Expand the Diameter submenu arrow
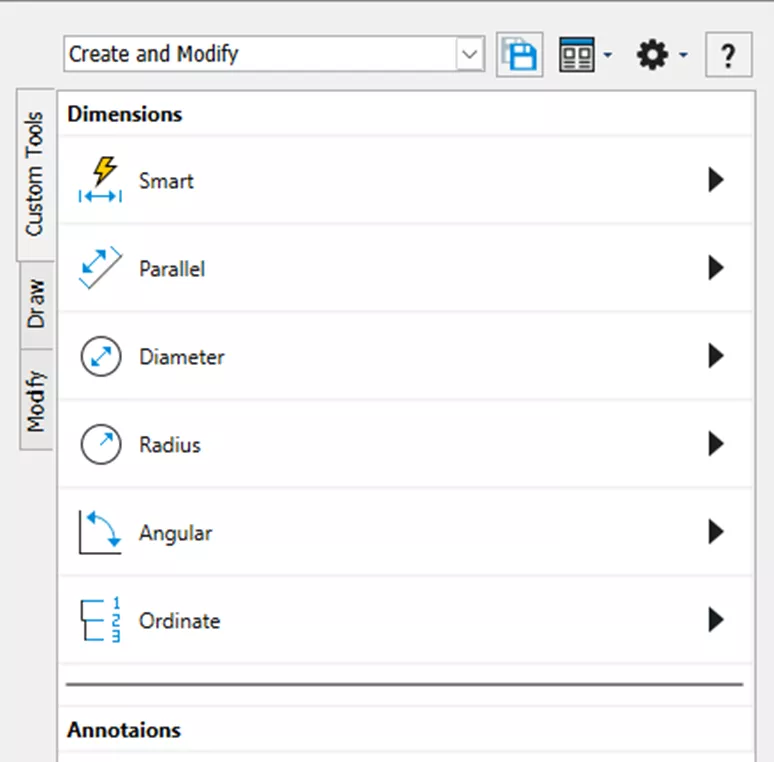774x762 pixels. [x=715, y=357]
